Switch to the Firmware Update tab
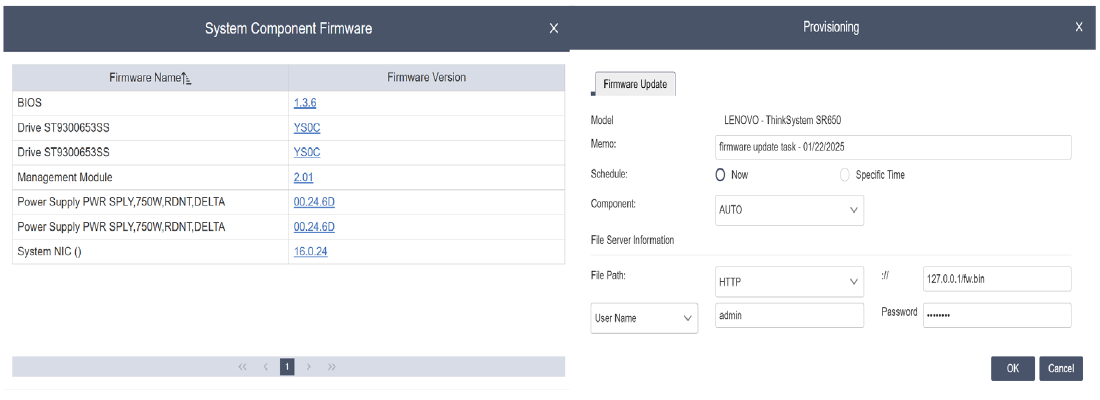1100x400 pixels. click(635, 84)
